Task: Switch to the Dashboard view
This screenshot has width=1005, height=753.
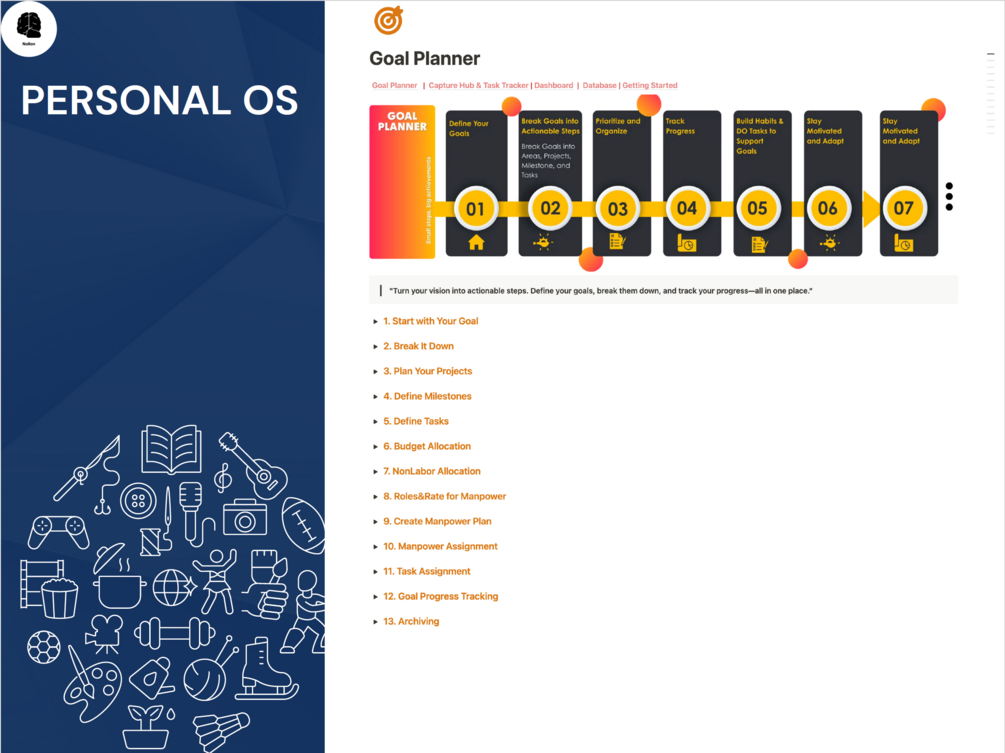Action: click(553, 85)
